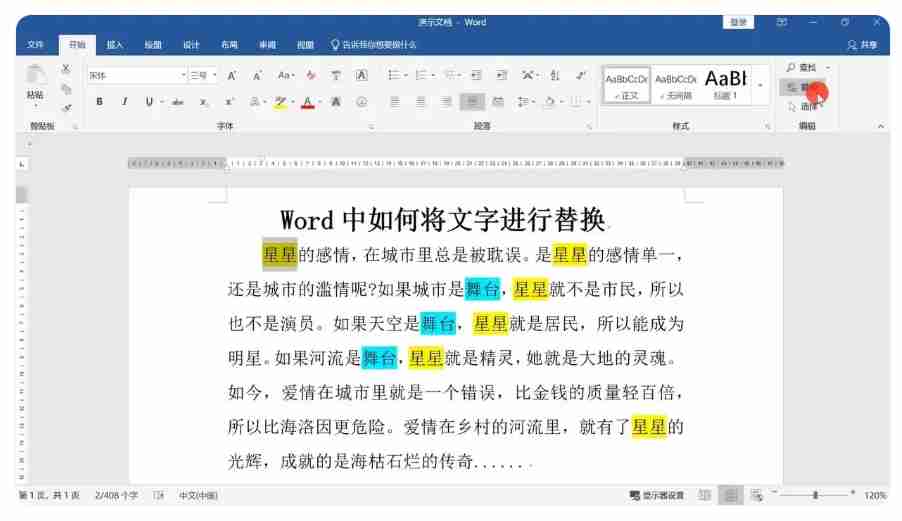Image resolution: width=902 pixels, height=521 pixels.
Task: Clear all formatting with the eraser icon
Action: click(x=311, y=75)
